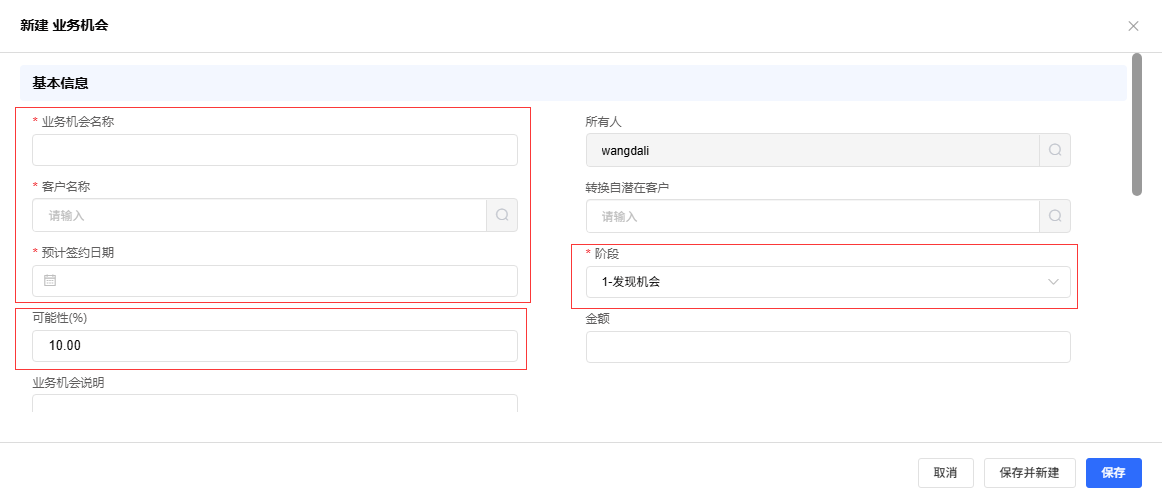Click the 转换自潜在客户 search magnifier icon
The width and height of the screenshot is (1162, 494).
(1055, 216)
